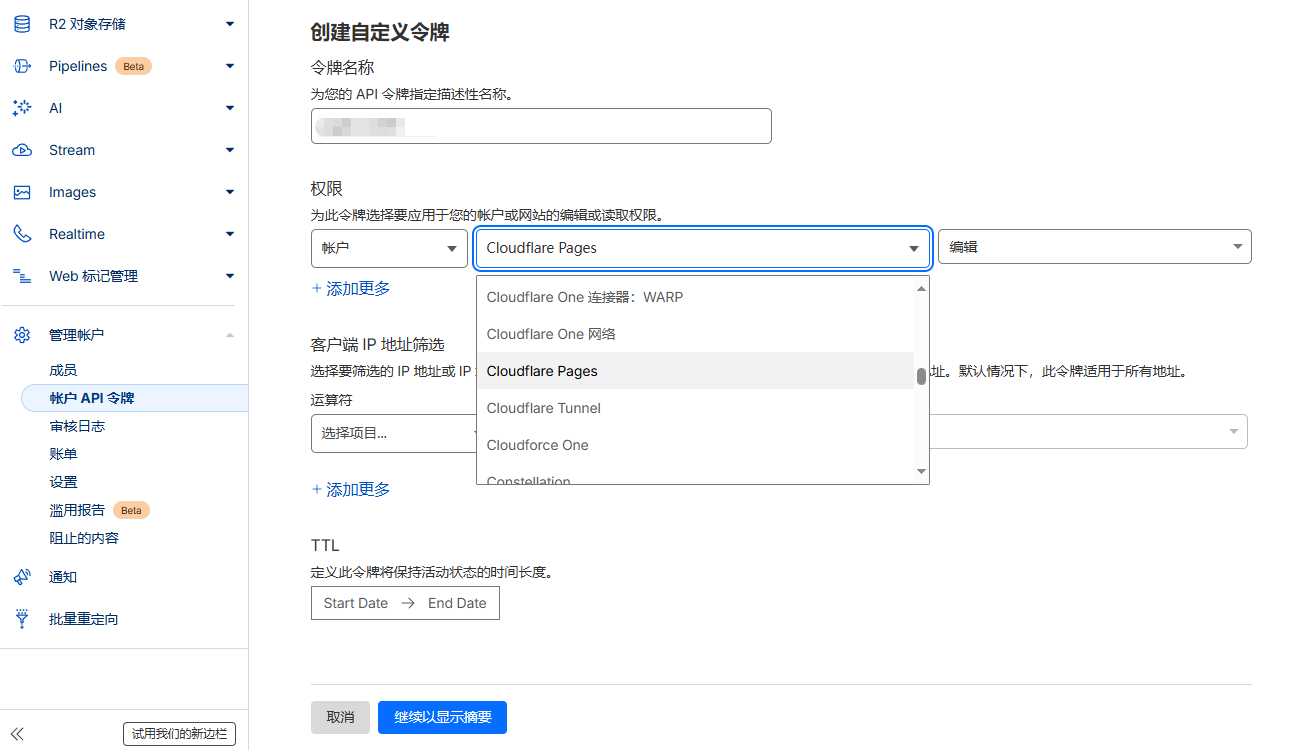Click the Stream cloud icon
The height and width of the screenshot is (750, 1304).
tap(22, 150)
